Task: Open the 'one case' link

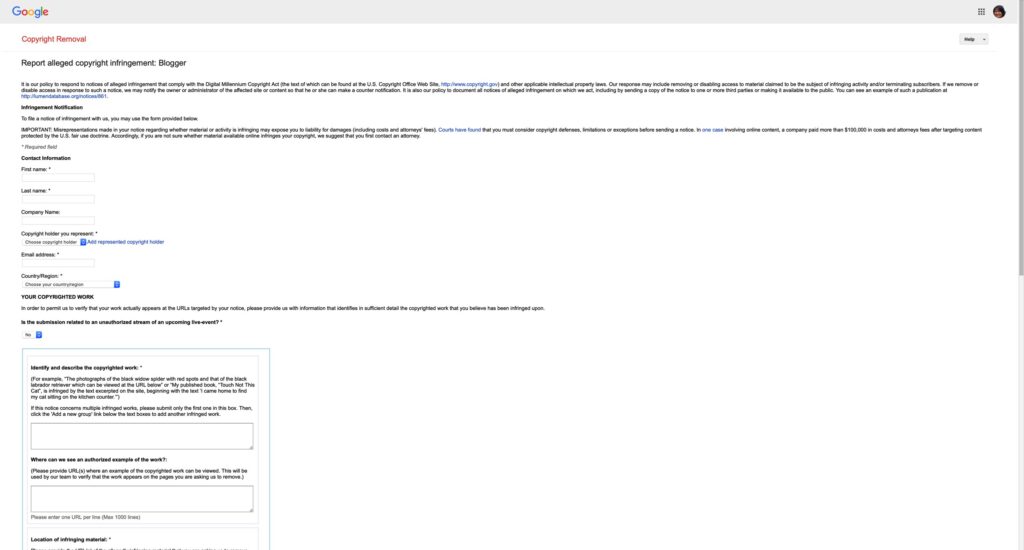Action: (712, 130)
